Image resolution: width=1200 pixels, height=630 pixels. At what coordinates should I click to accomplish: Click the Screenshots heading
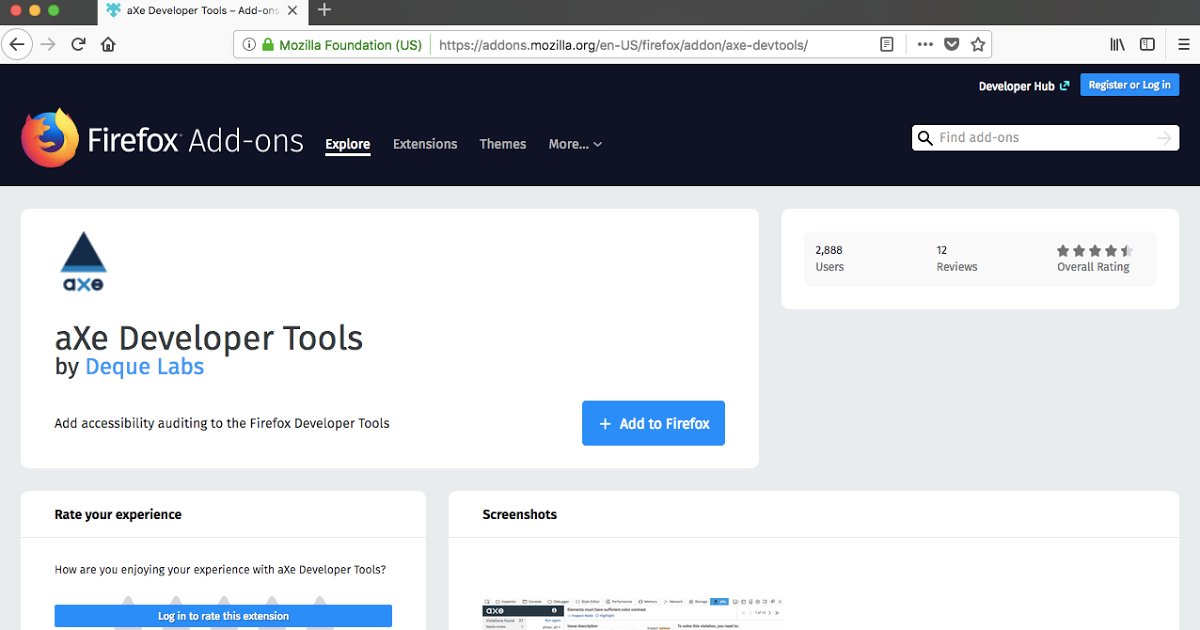519,514
